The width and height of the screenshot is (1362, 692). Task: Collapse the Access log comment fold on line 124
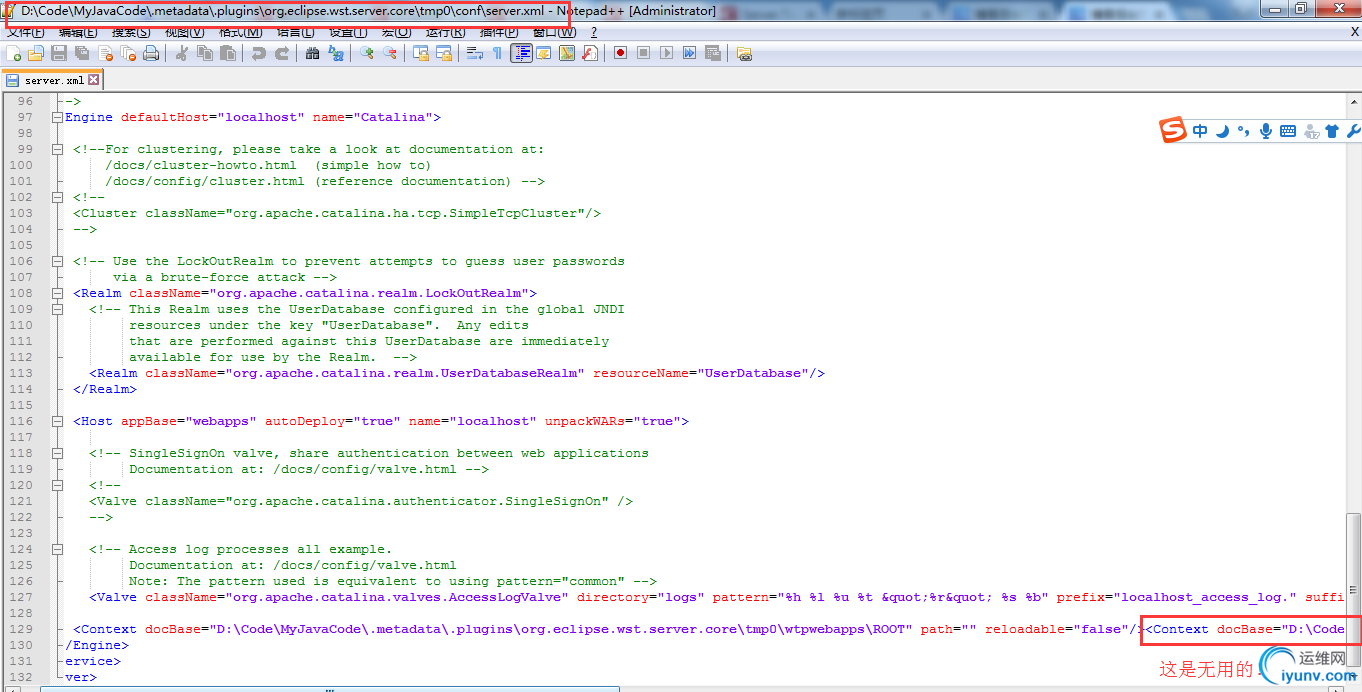point(57,549)
